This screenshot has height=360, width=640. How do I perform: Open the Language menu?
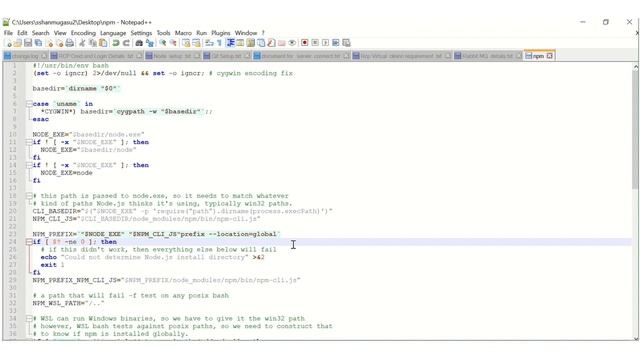(113, 33)
